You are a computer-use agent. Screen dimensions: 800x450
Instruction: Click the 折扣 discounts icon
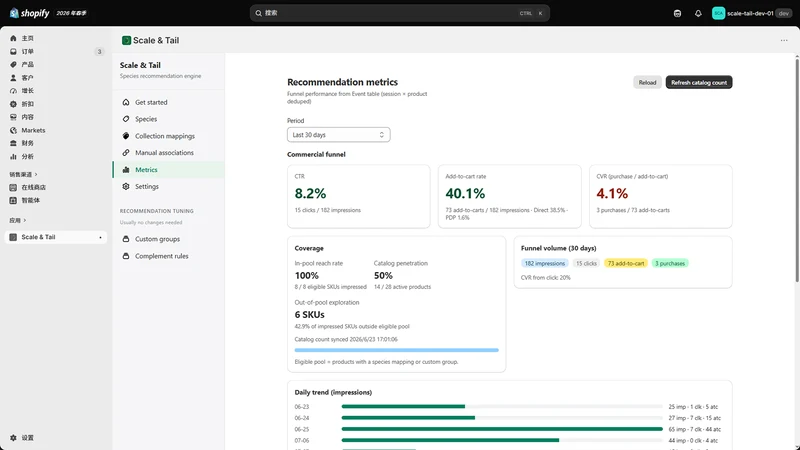point(13,104)
